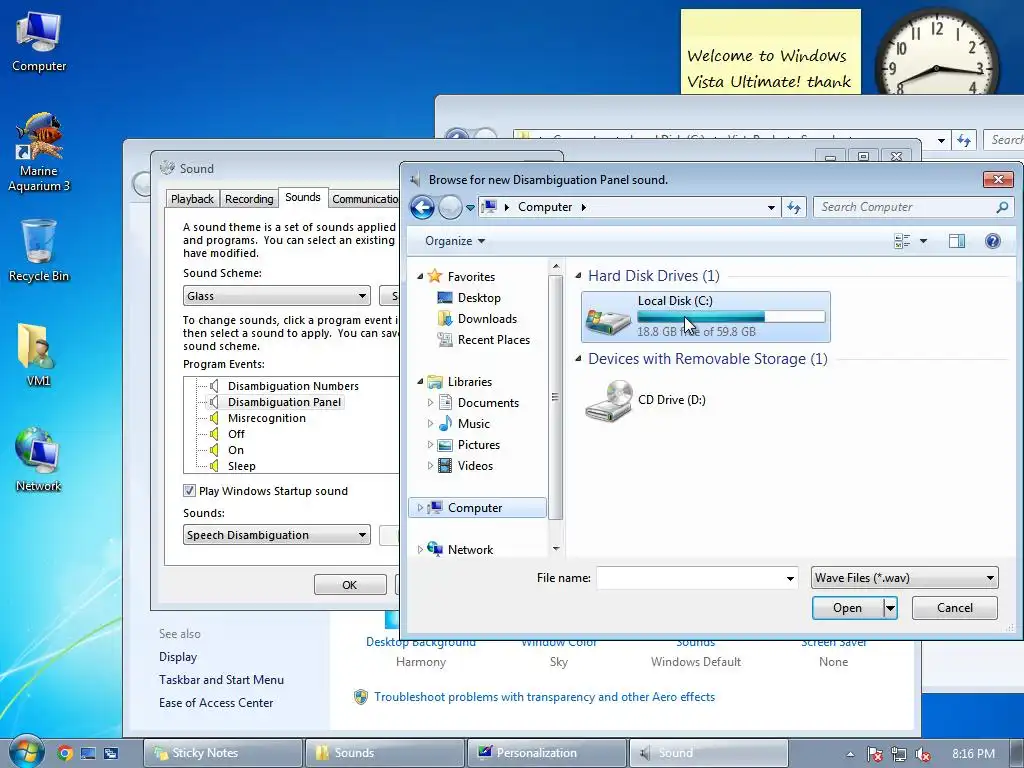Click the search magnifier in Search Computer
The width and height of the screenshot is (1024, 768).
(x=1002, y=207)
